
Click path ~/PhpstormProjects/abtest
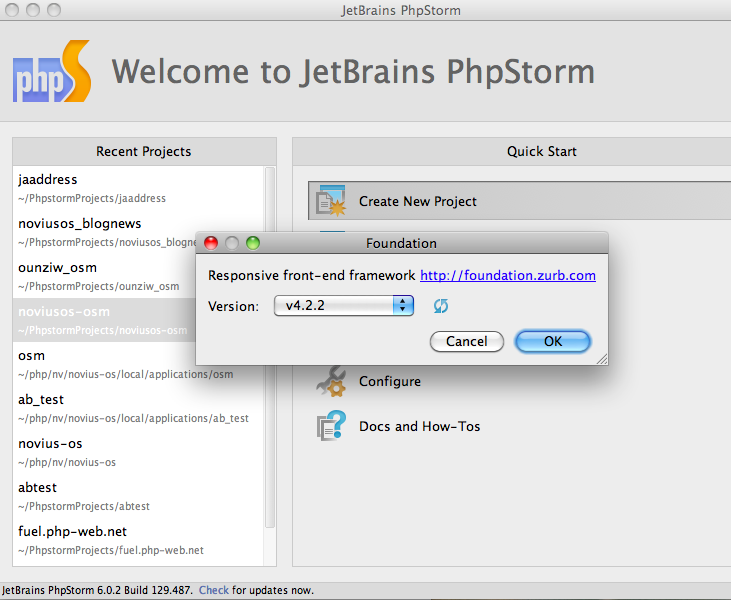pyautogui.click(x=84, y=506)
